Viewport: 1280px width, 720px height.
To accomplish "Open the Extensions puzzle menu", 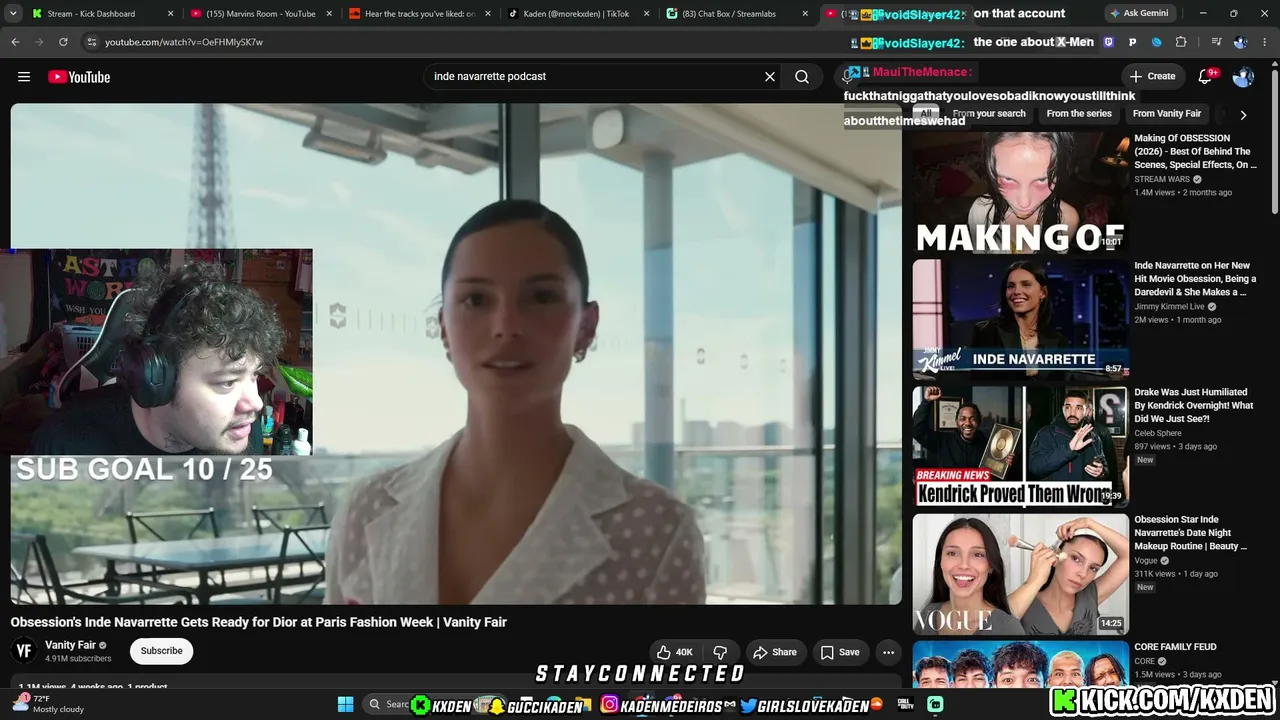I will 1181,42.
